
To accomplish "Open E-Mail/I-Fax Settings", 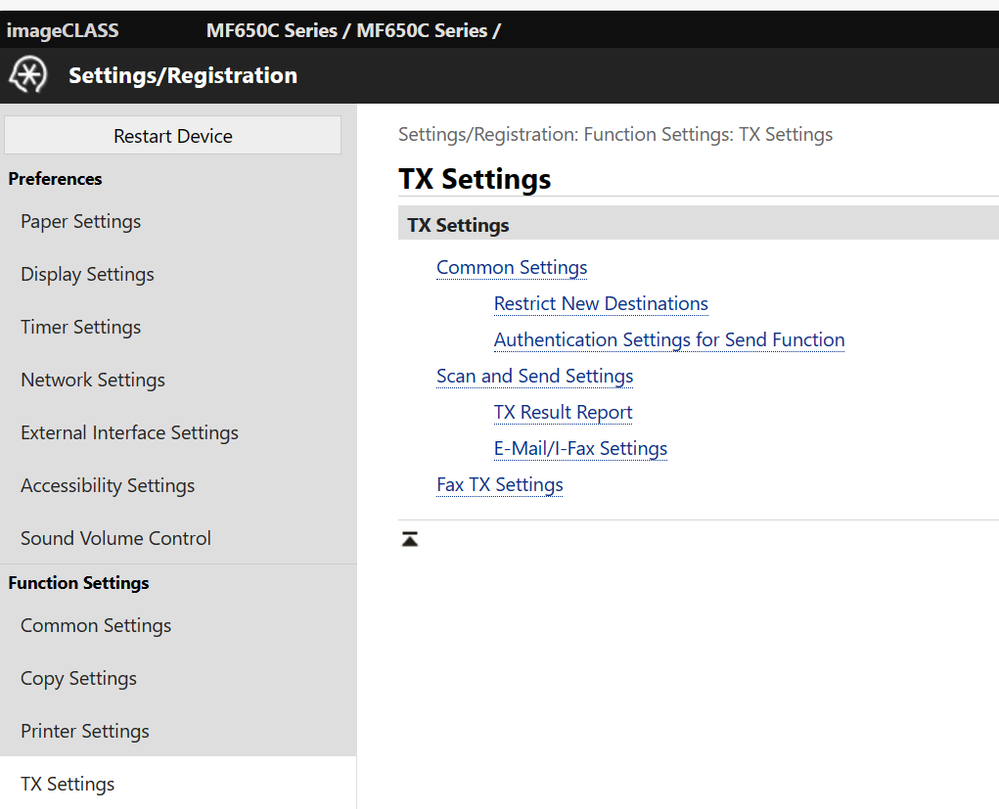I will (x=580, y=448).
